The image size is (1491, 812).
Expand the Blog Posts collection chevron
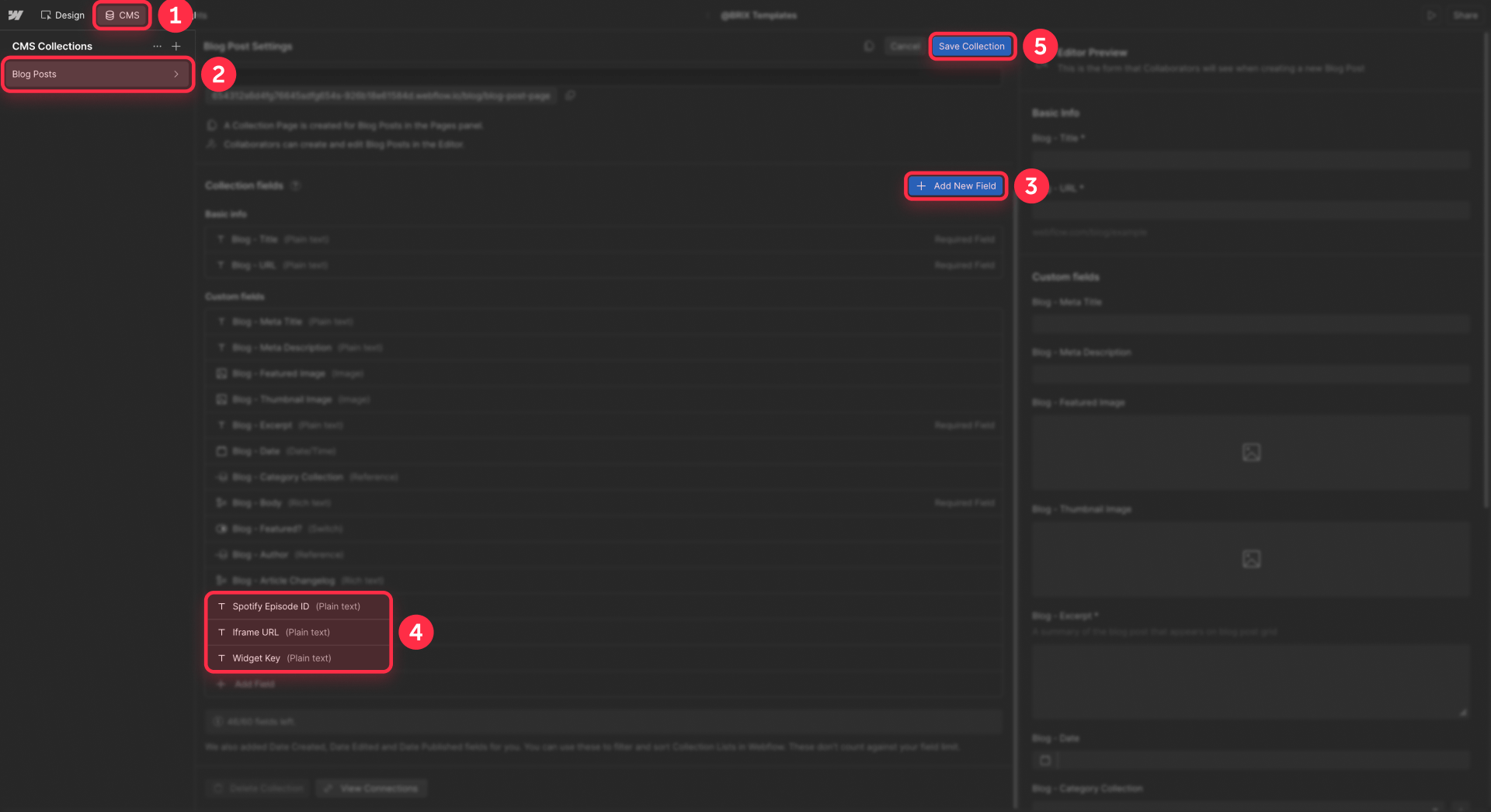click(x=175, y=74)
